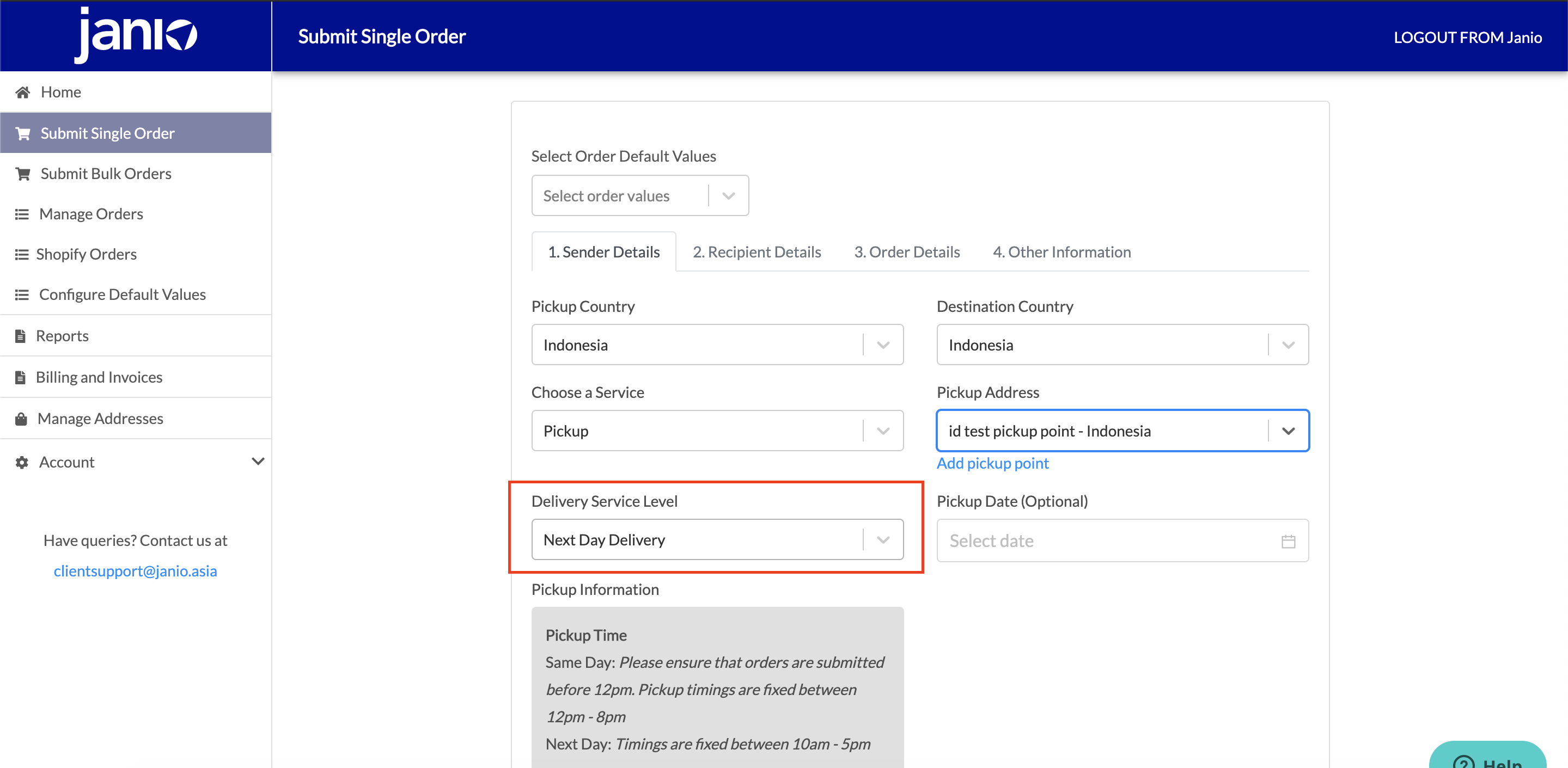The image size is (1568, 768).
Task: Click the Pickup Country chevron arrow
Action: point(883,345)
